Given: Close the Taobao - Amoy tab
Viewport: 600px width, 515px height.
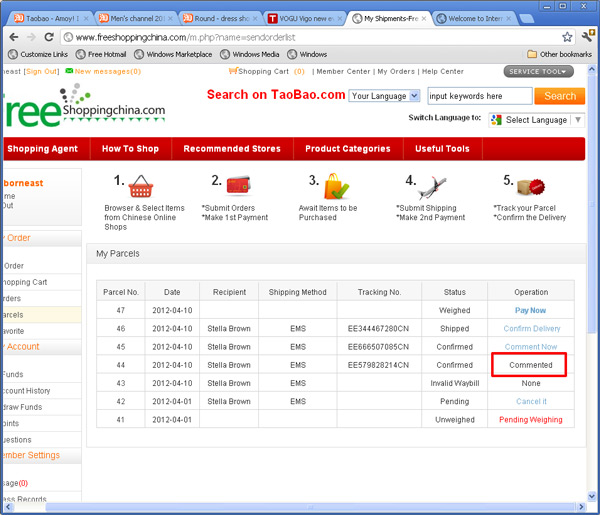Looking at the screenshot, I should tap(86, 18).
